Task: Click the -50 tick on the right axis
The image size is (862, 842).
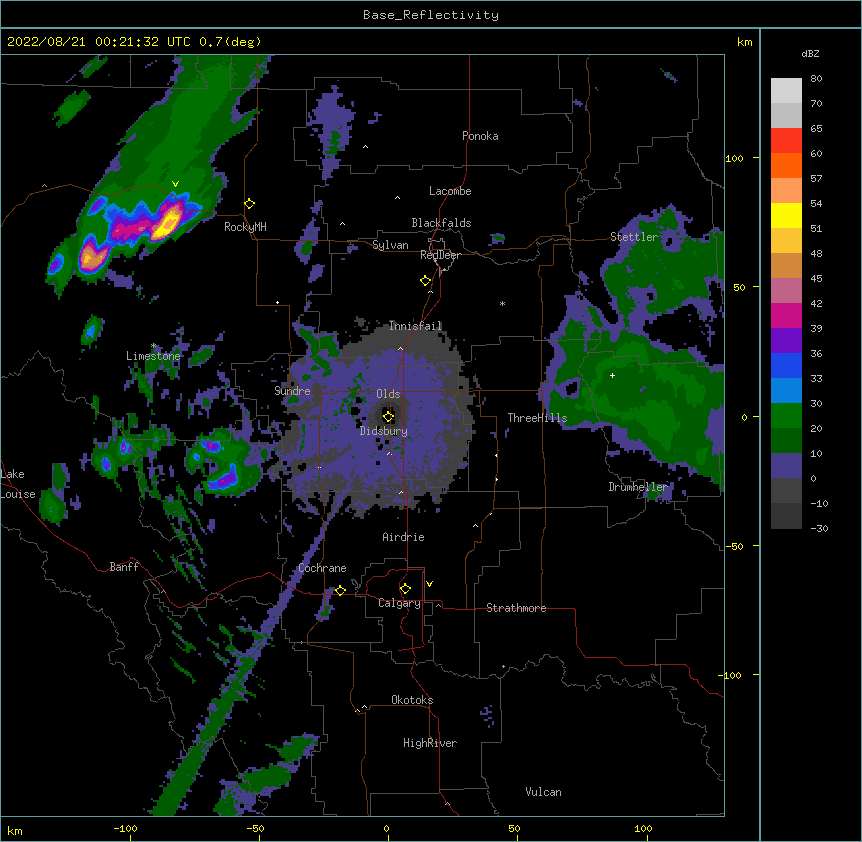Action: tap(734, 546)
